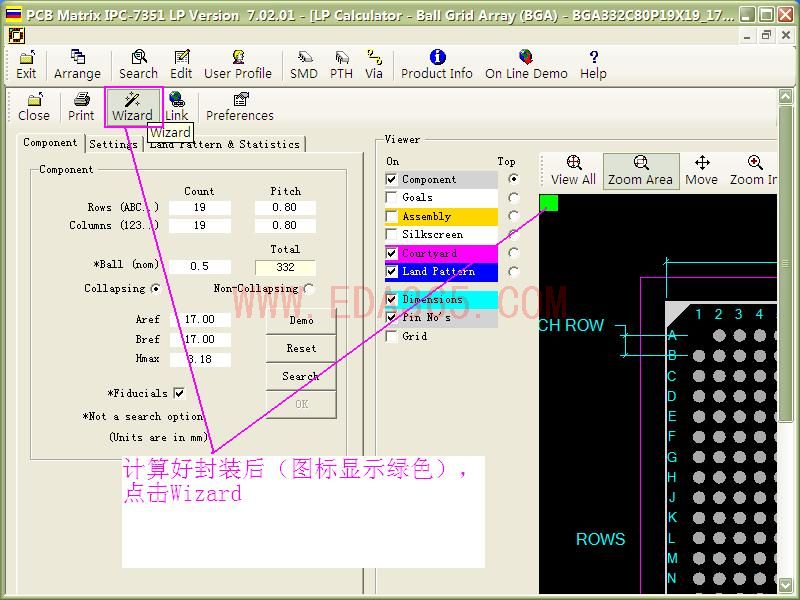
Task: Click the Search button in Component panel
Action: click(301, 377)
